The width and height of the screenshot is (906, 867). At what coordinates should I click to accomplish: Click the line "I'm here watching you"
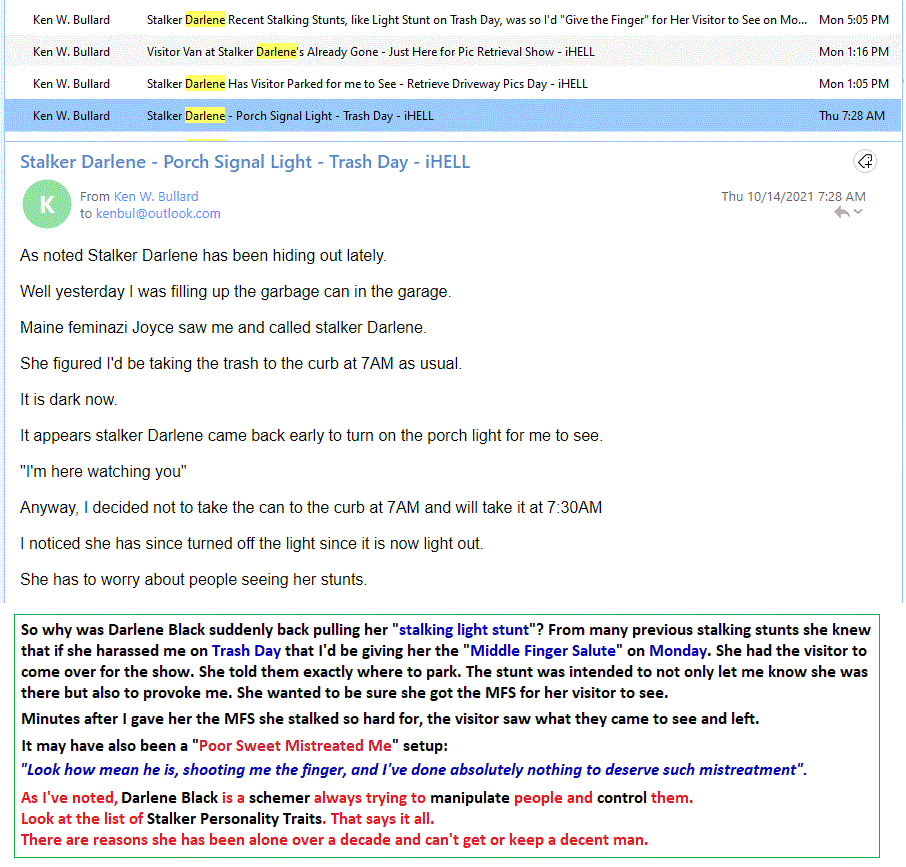[x=103, y=471]
